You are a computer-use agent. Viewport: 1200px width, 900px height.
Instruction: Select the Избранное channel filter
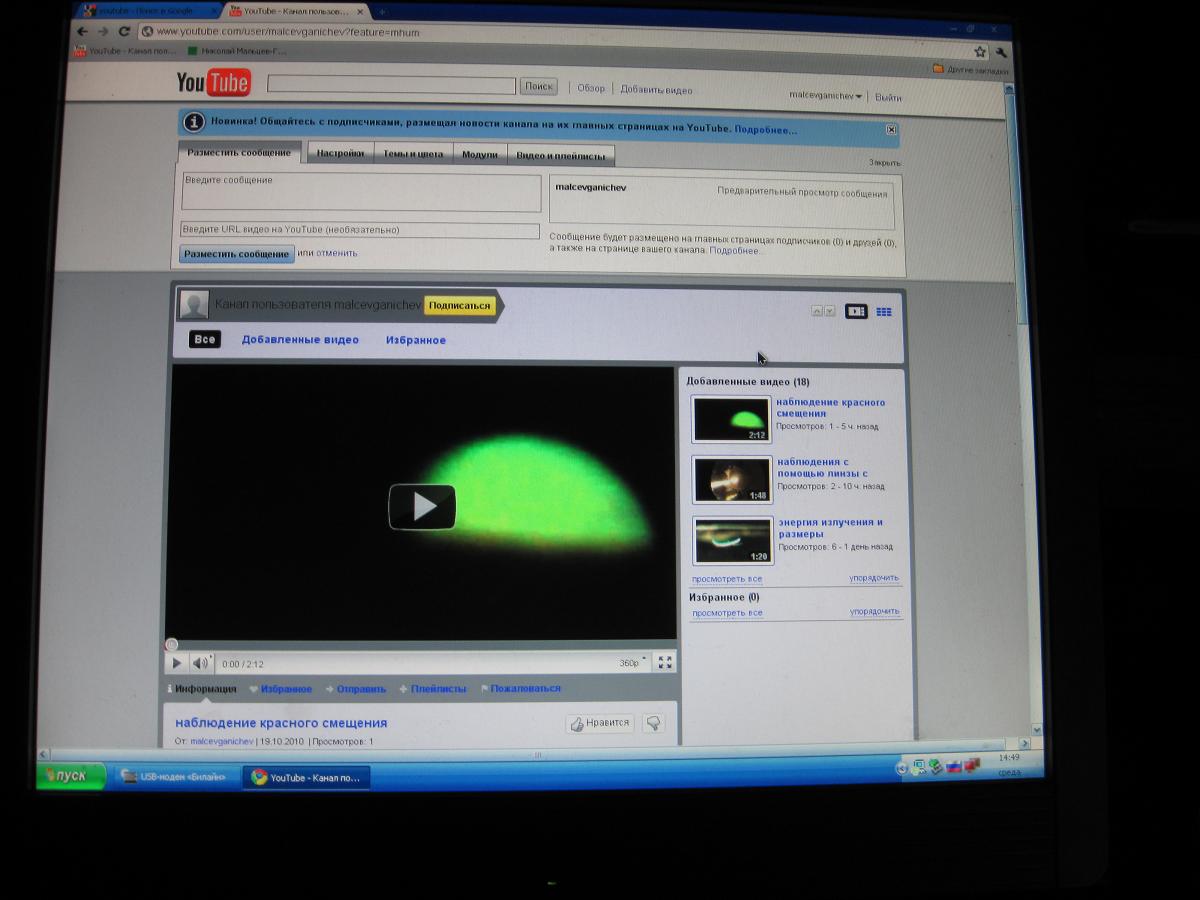[x=416, y=340]
